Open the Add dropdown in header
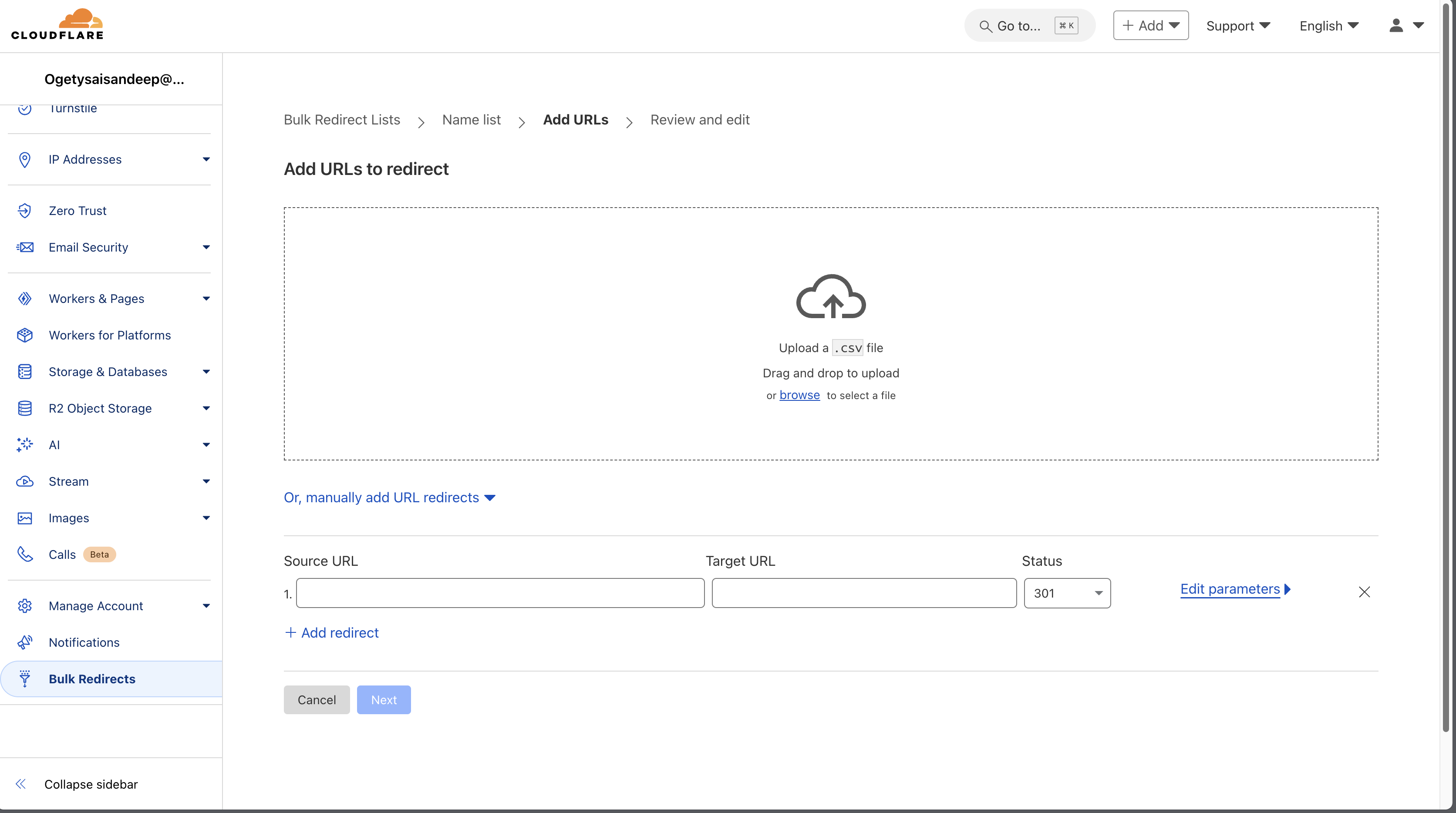1456x813 pixels. click(1150, 25)
